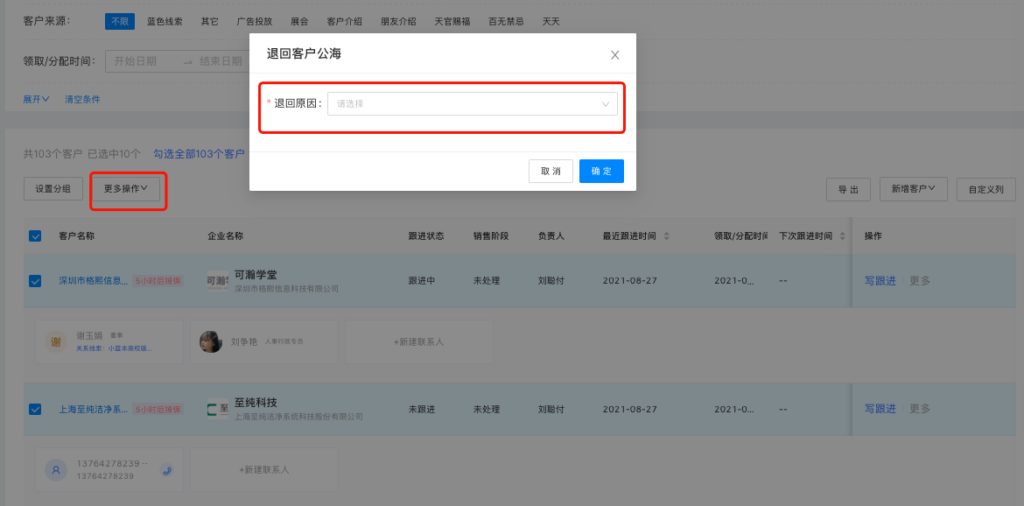Open the 新增客户 dropdown button

913,188
